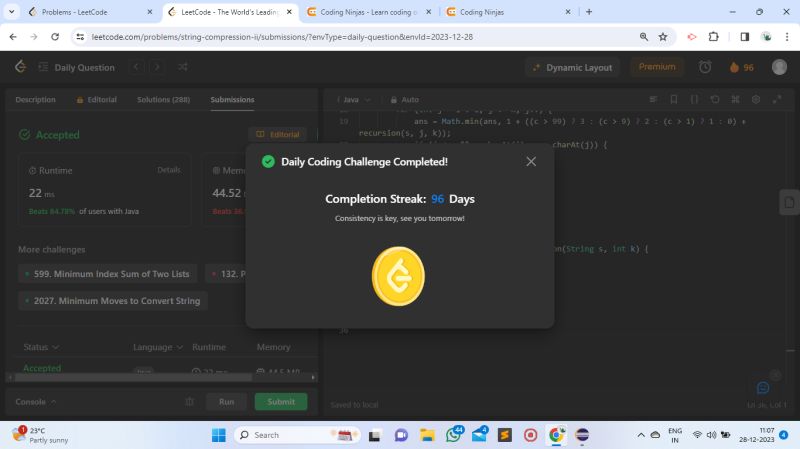Toggle the browser side panel icon
The image size is (800, 449).
click(745, 37)
